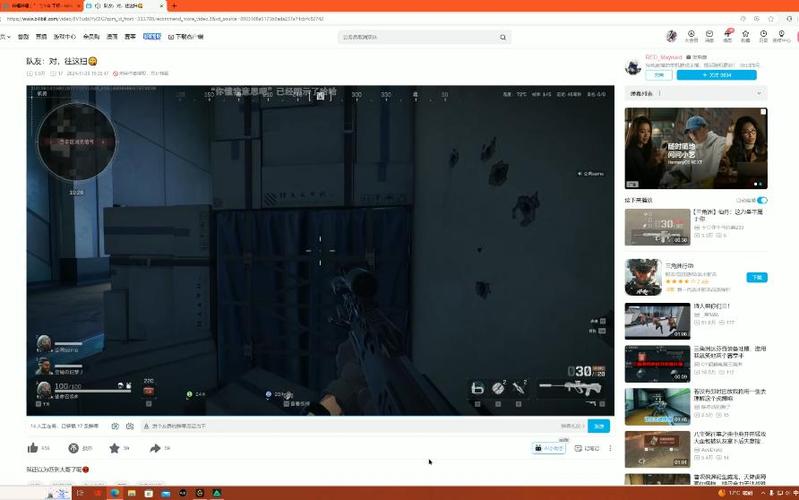This screenshot has width=799, height=500.
Task: Open the File Explorer icon in taskbar
Action: tap(131, 493)
